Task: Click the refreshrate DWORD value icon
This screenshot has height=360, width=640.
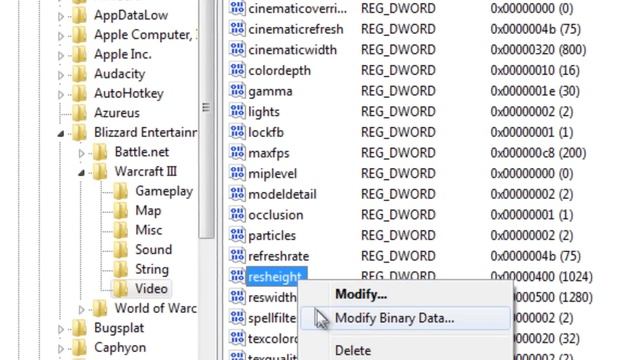Action: (x=237, y=256)
